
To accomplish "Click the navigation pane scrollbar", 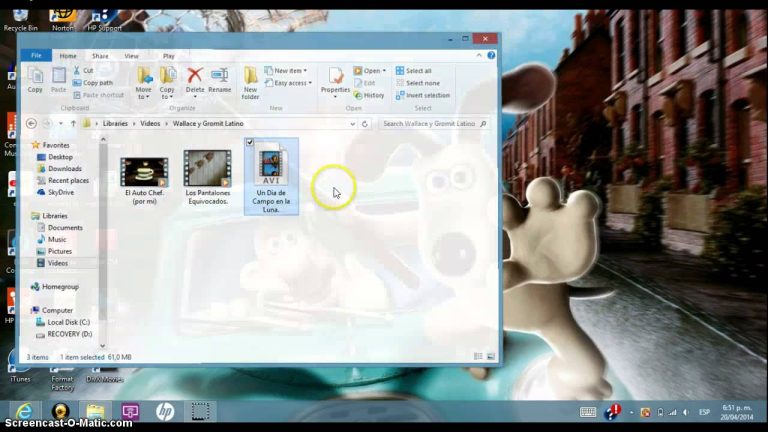I will [103, 230].
